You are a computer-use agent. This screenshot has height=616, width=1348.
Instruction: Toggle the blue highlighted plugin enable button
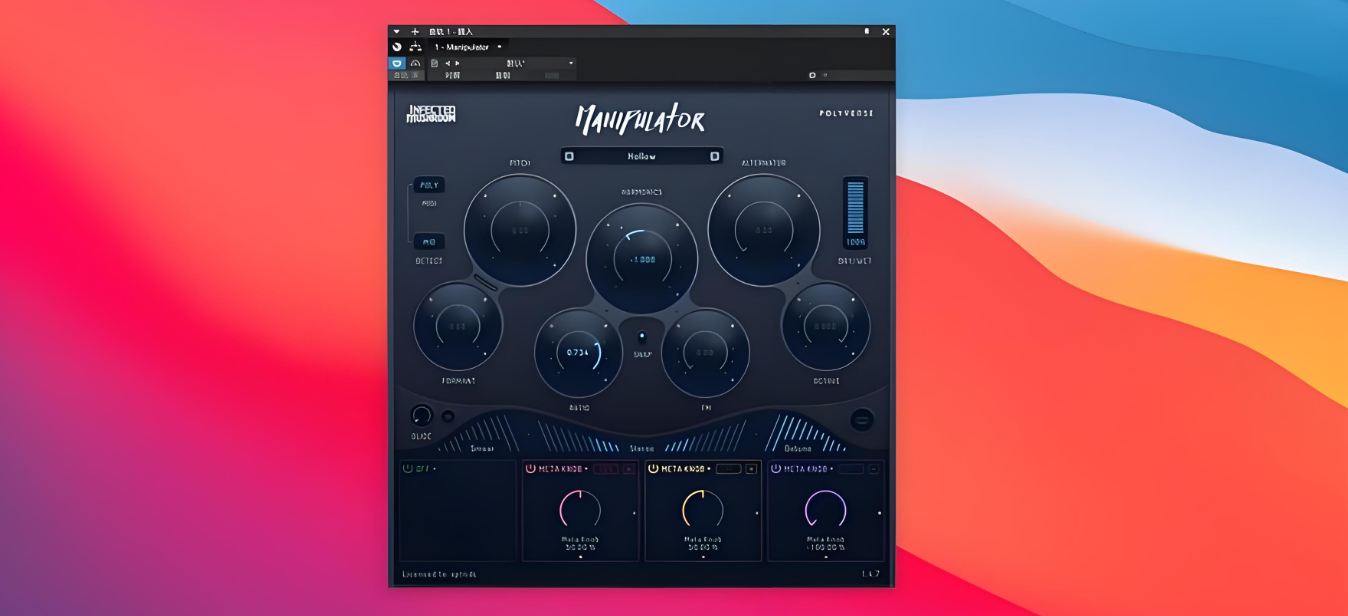coord(397,63)
